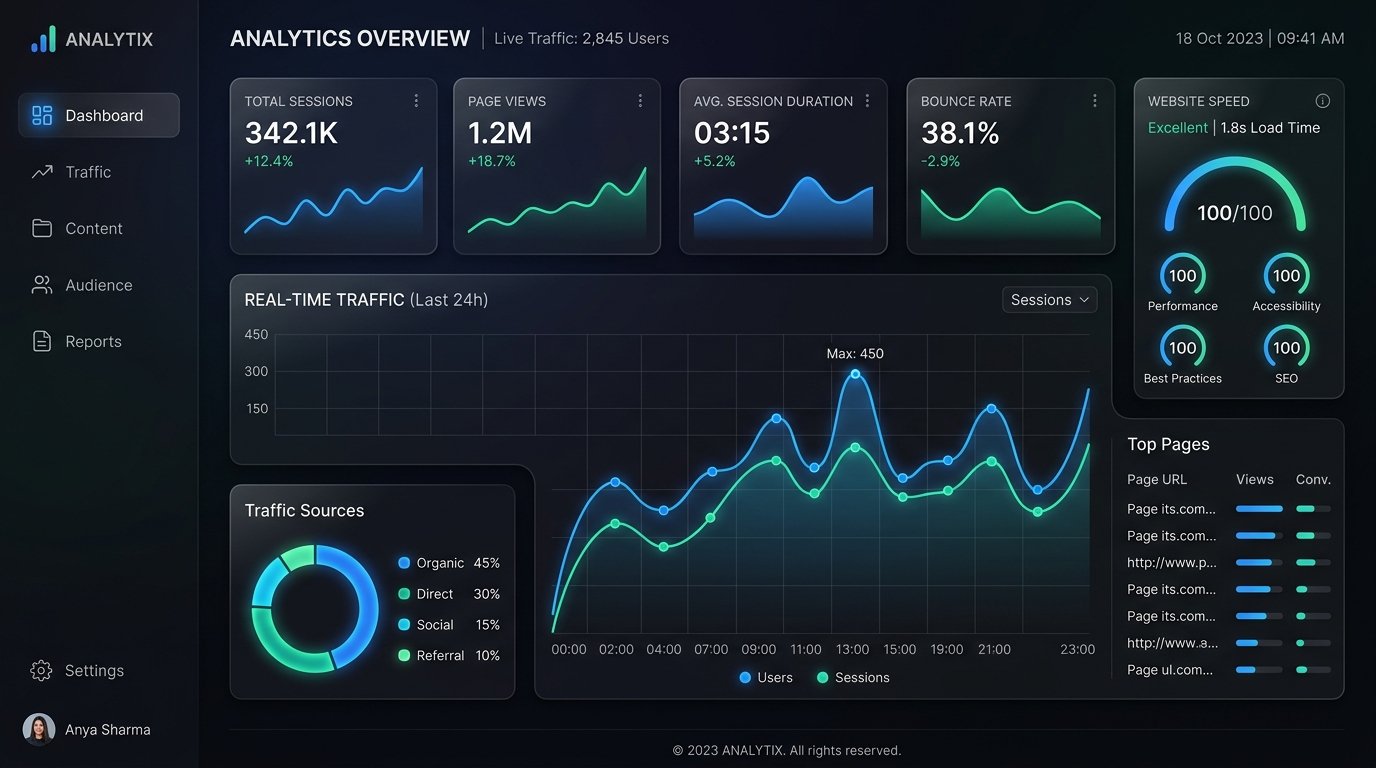Click the +12.4% sessions change value
This screenshot has width=1376, height=768.
[x=269, y=161]
